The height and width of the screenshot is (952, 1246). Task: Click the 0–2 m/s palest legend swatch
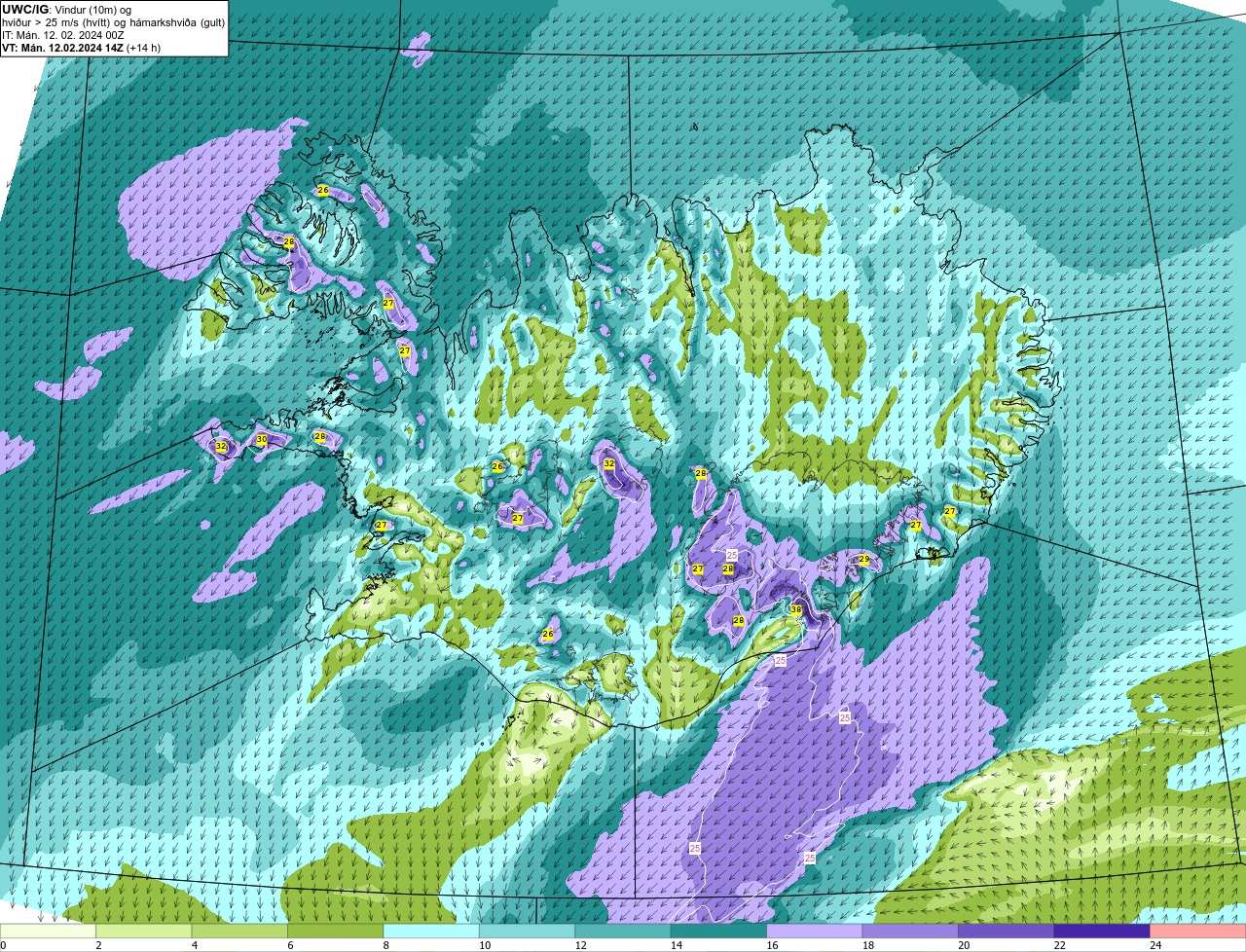click(x=49, y=931)
